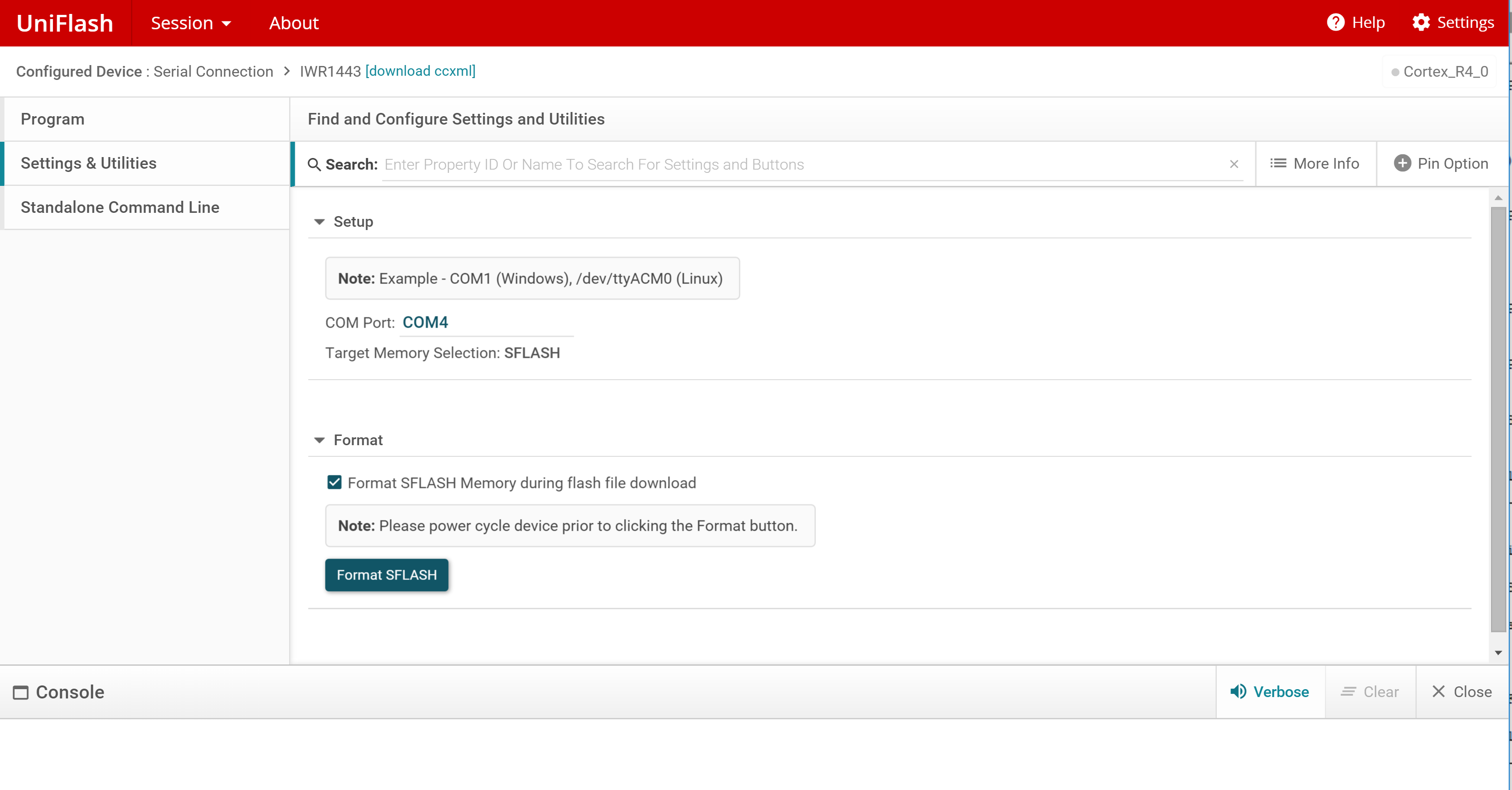Click the download ccxml link
This screenshot has width=1512, height=790.
click(420, 71)
